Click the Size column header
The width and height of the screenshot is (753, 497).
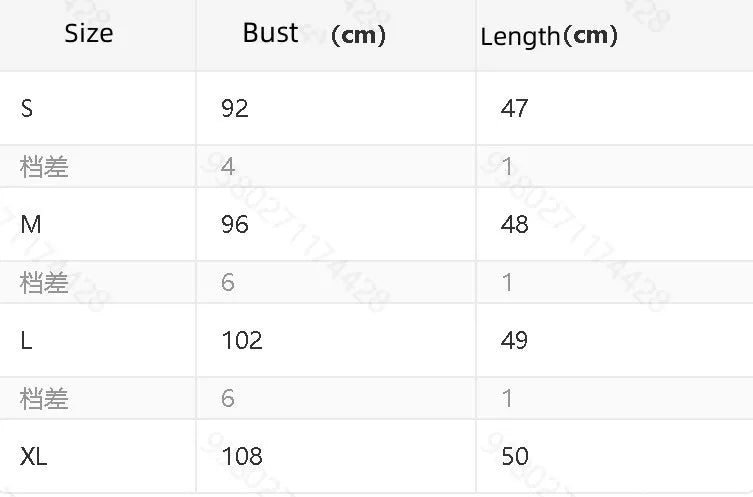click(89, 33)
